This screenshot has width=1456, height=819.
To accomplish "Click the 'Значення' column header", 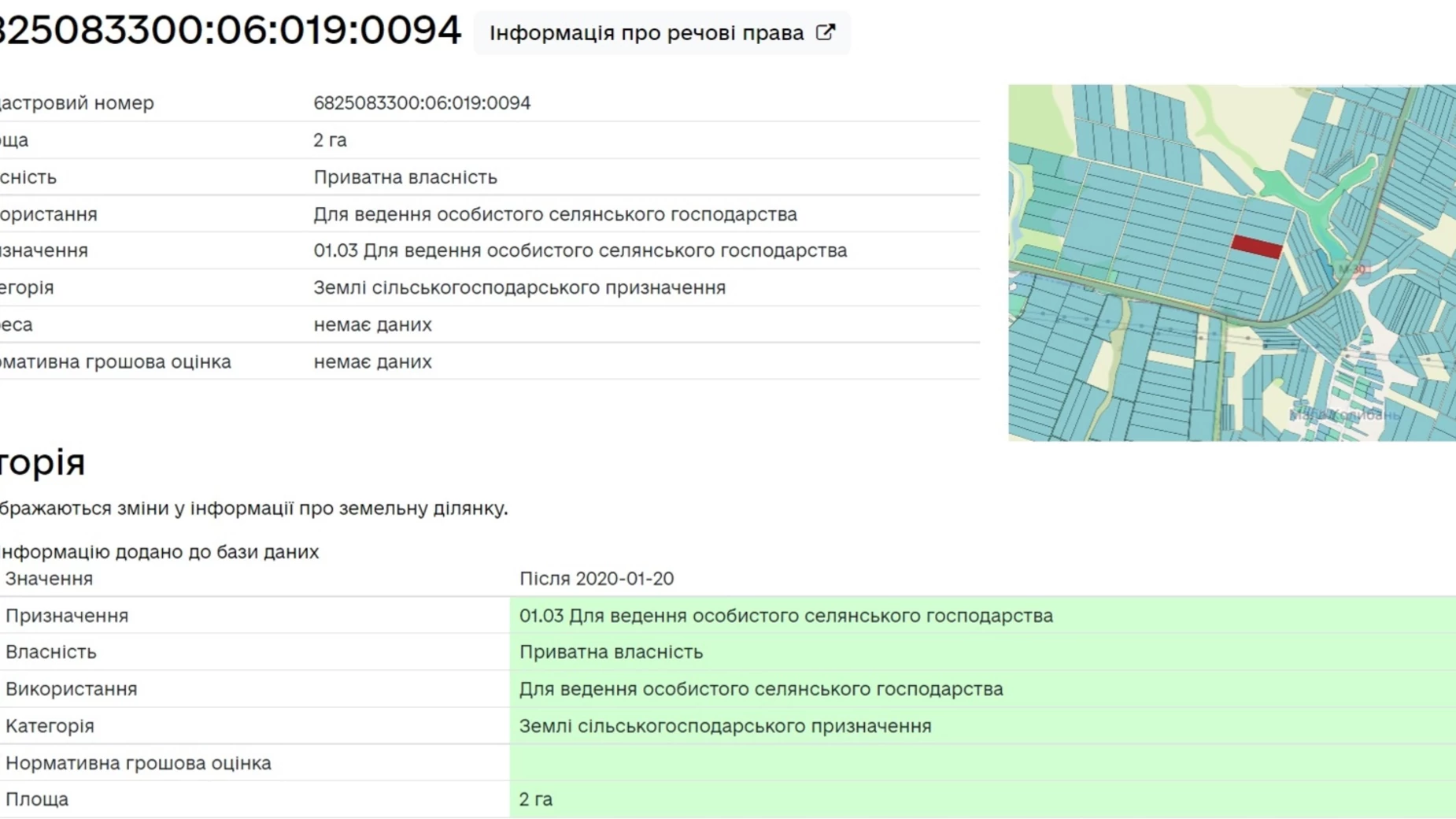I will click(x=49, y=579).
